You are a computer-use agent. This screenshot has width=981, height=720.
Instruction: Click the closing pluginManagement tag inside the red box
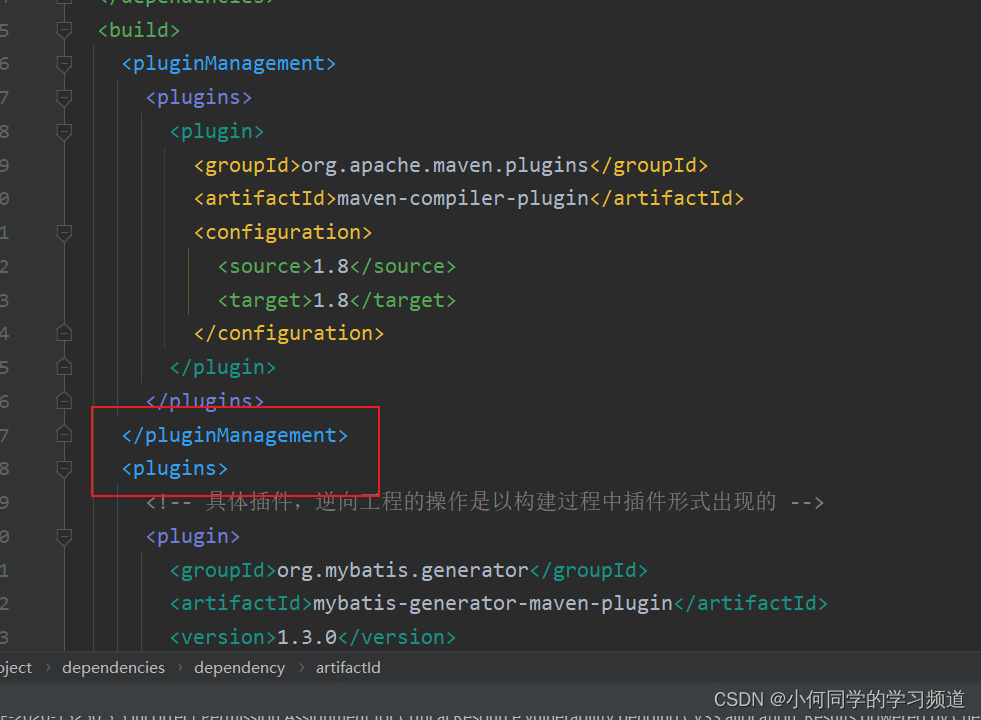[x=234, y=434]
